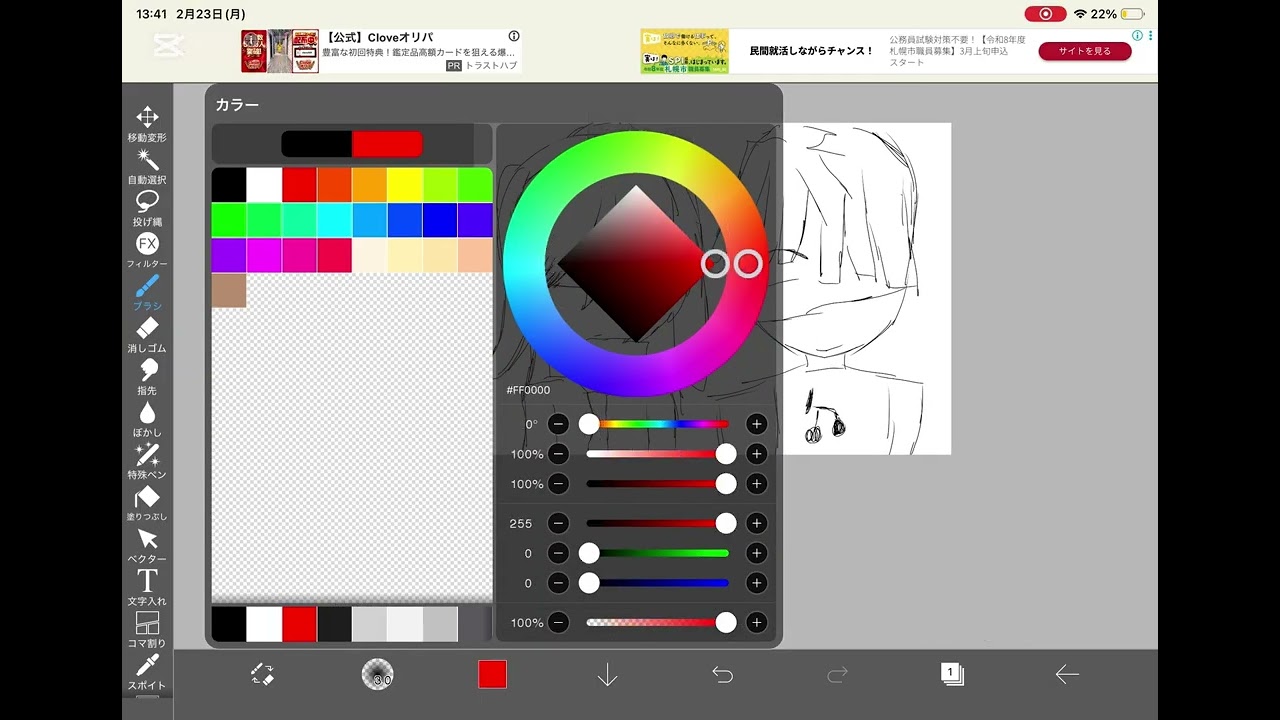The width and height of the screenshot is (1280, 720).
Task: Undo the last stroke
Action: [722, 675]
